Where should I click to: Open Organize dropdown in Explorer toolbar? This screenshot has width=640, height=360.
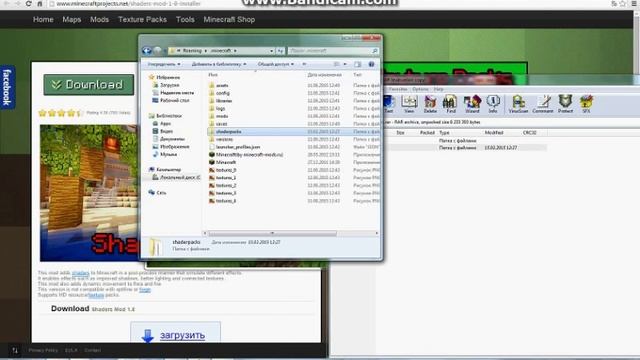164,64
